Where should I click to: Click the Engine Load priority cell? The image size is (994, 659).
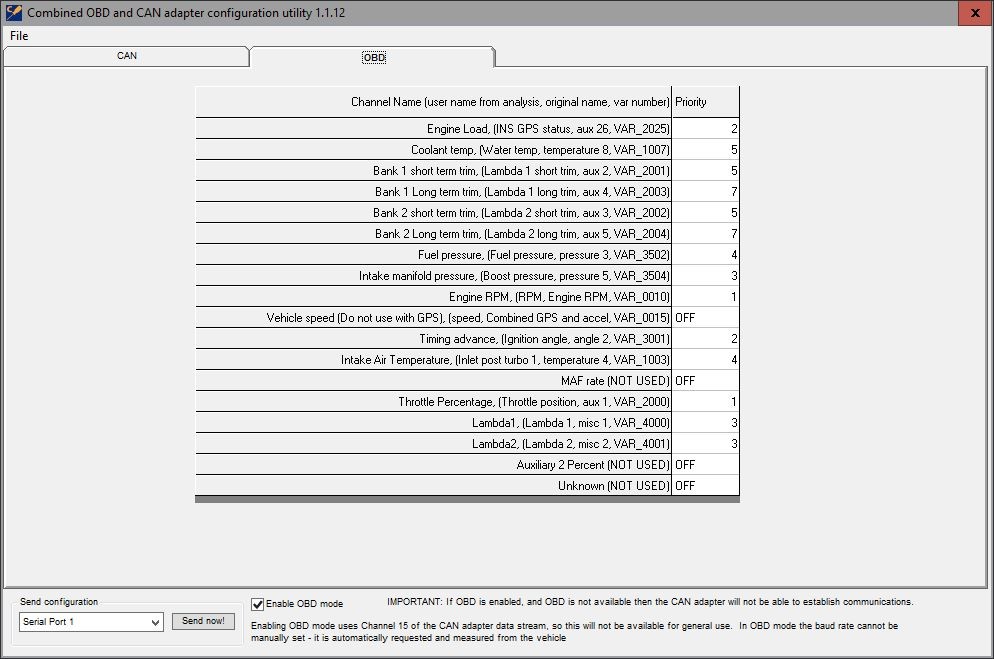click(705, 129)
